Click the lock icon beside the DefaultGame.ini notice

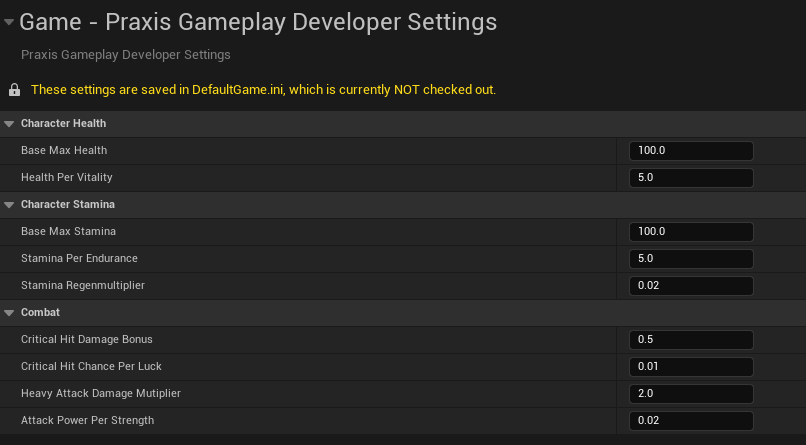click(14, 90)
